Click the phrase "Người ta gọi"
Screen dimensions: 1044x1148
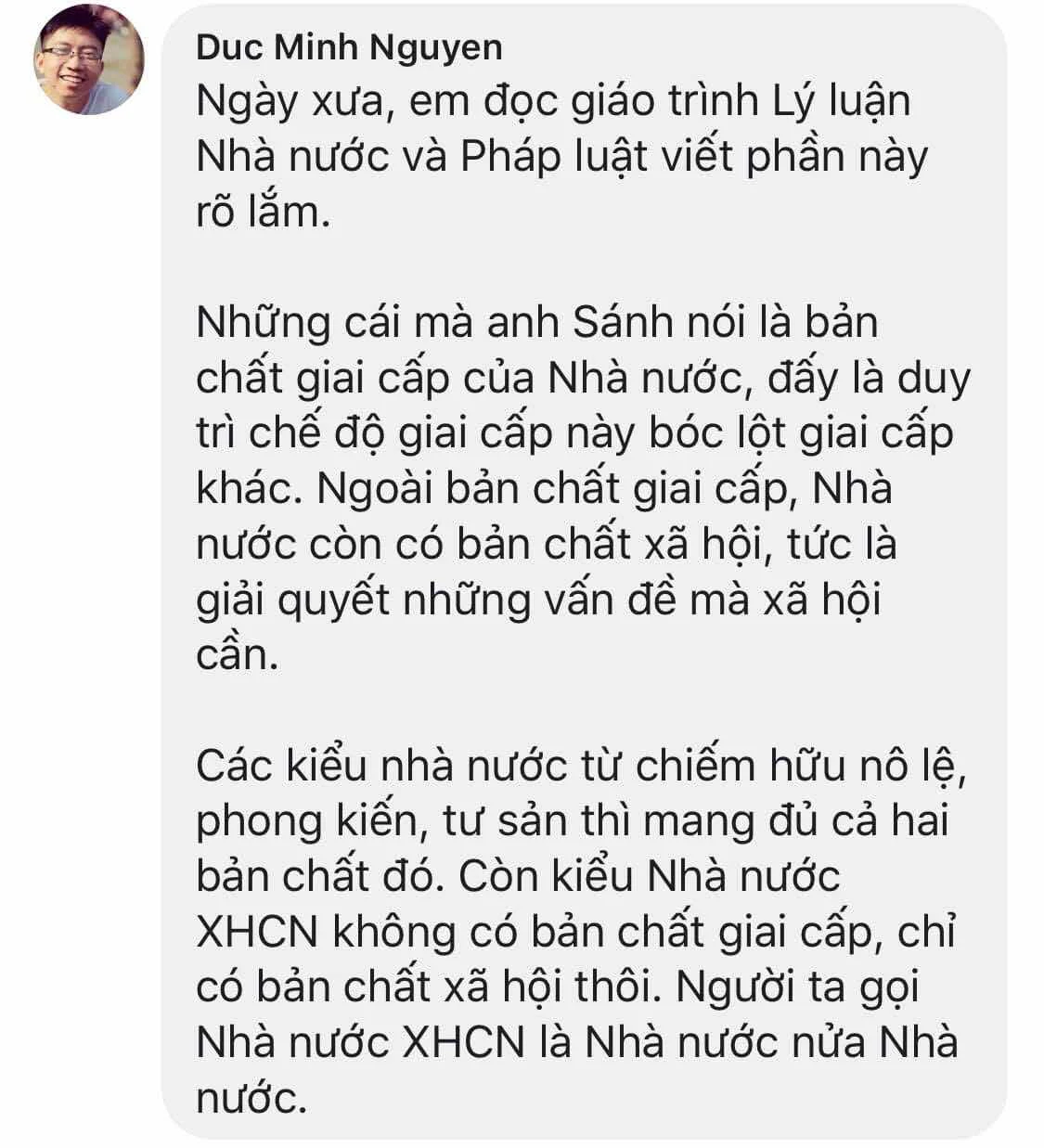pos(798,989)
